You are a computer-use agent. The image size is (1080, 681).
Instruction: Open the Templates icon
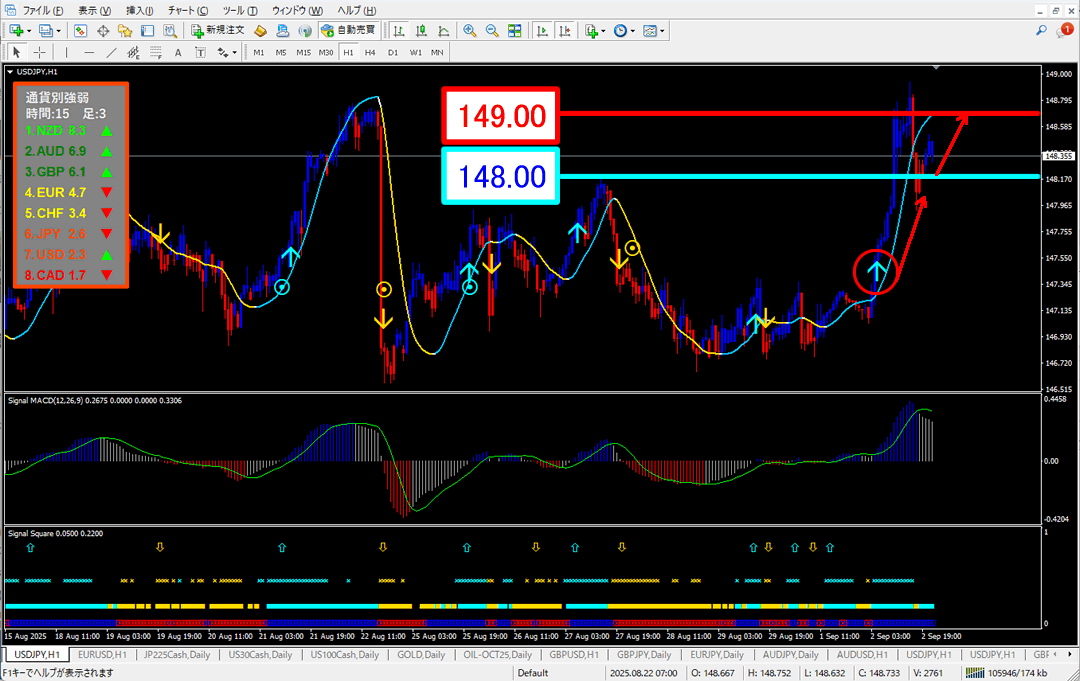tap(650, 31)
